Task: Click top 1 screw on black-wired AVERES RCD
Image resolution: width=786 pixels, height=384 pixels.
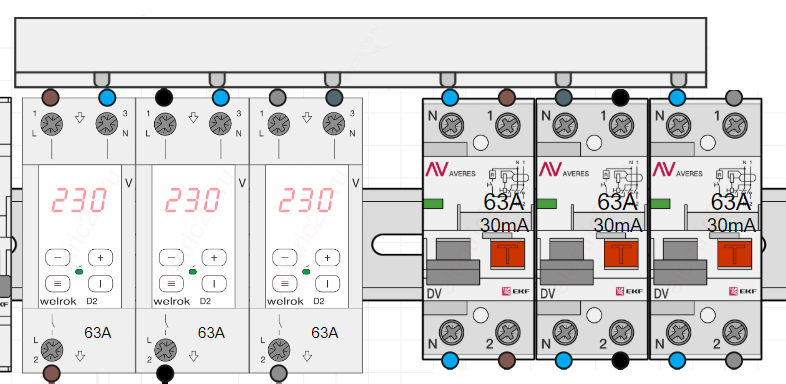Action: (x=621, y=126)
